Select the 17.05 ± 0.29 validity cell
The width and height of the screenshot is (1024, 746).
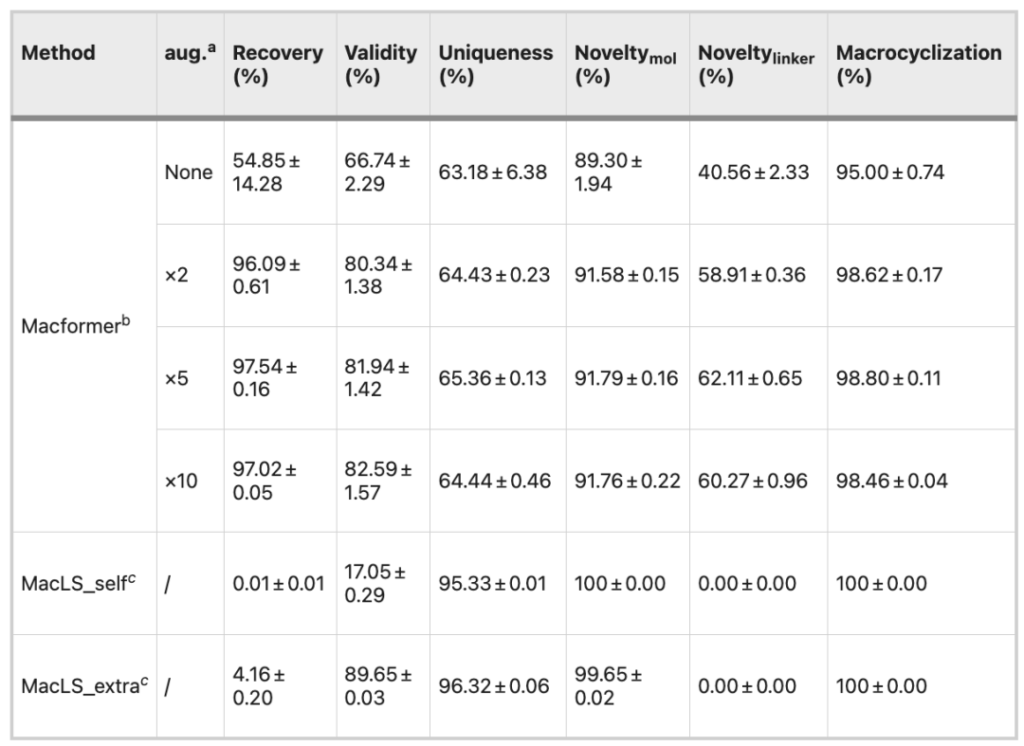375,583
